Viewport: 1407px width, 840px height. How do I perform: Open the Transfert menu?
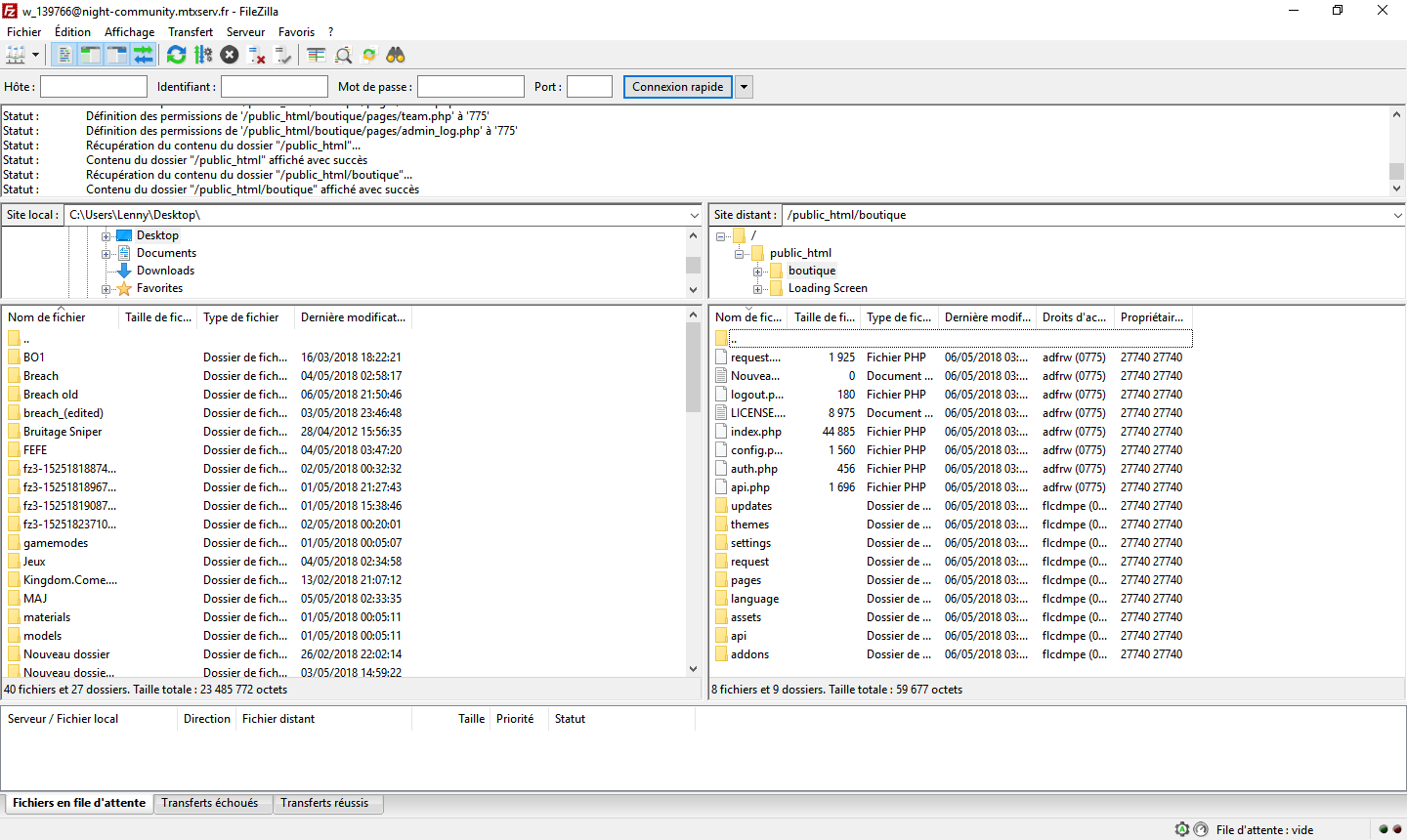[x=191, y=31]
